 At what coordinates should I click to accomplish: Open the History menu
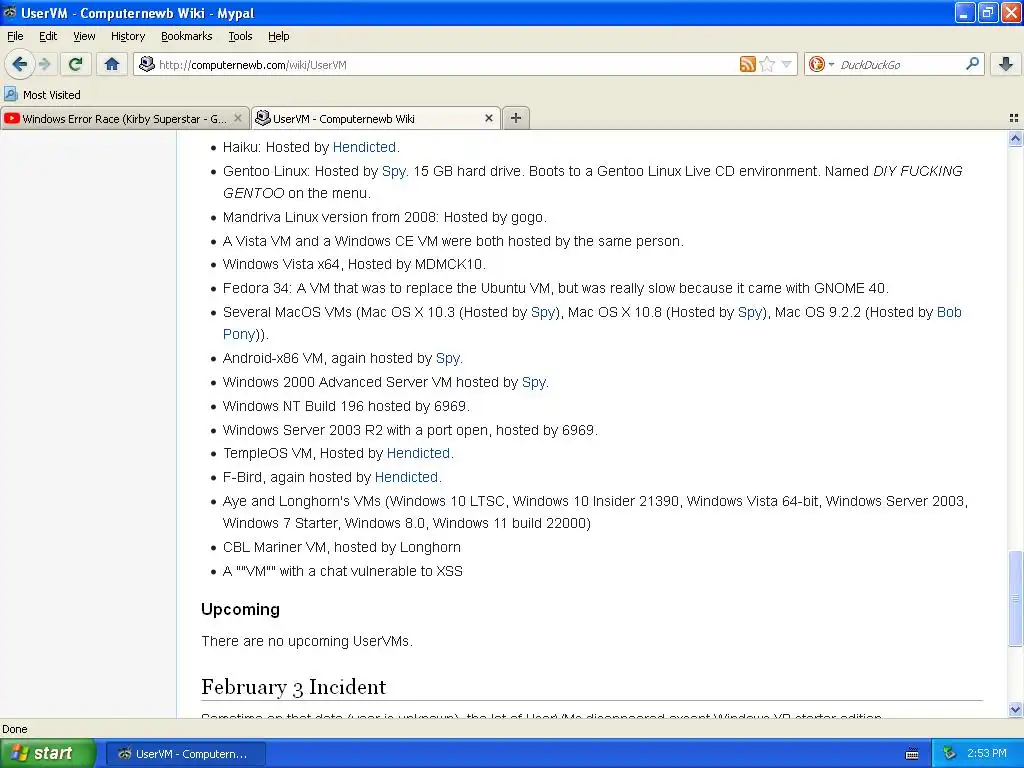pos(127,36)
